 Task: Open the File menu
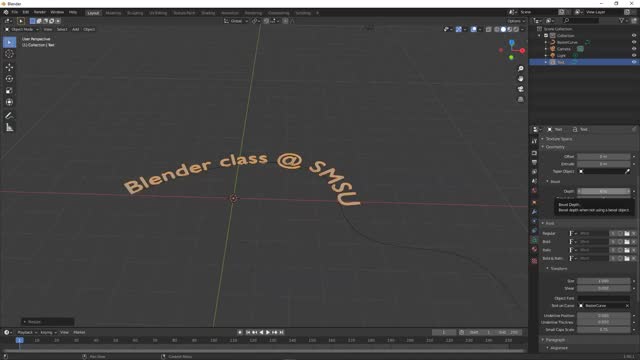click(x=15, y=12)
